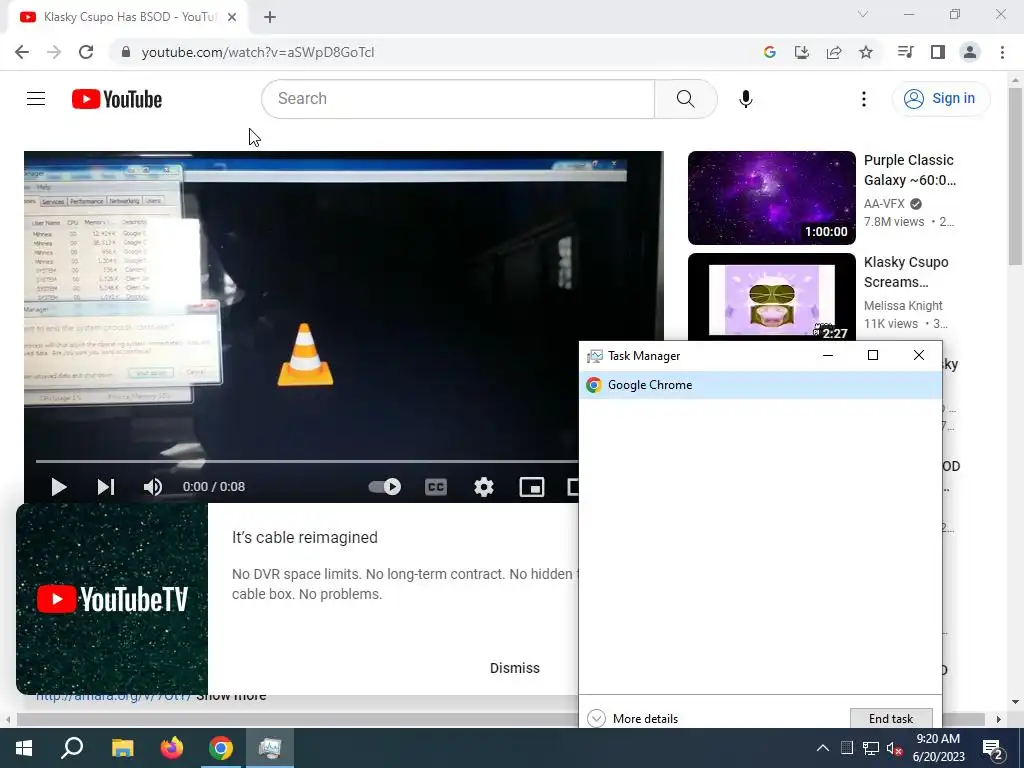Toggle closed captions CC
1024x768 pixels.
click(436, 487)
